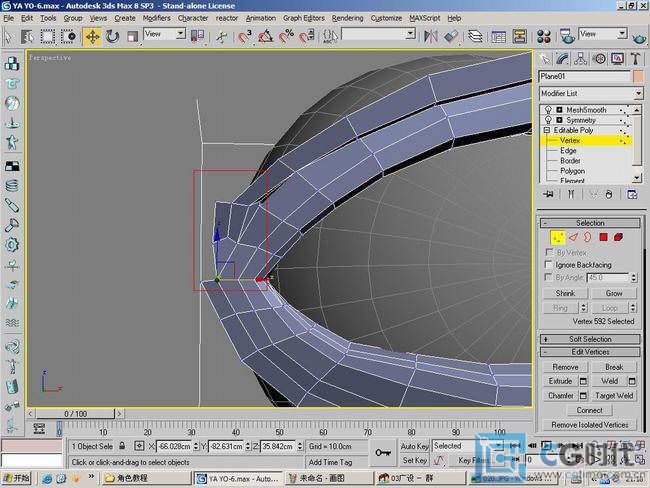Image resolution: width=650 pixels, height=488 pixels.
Task: Open Select by Name list tool
Action: (28, 36)
